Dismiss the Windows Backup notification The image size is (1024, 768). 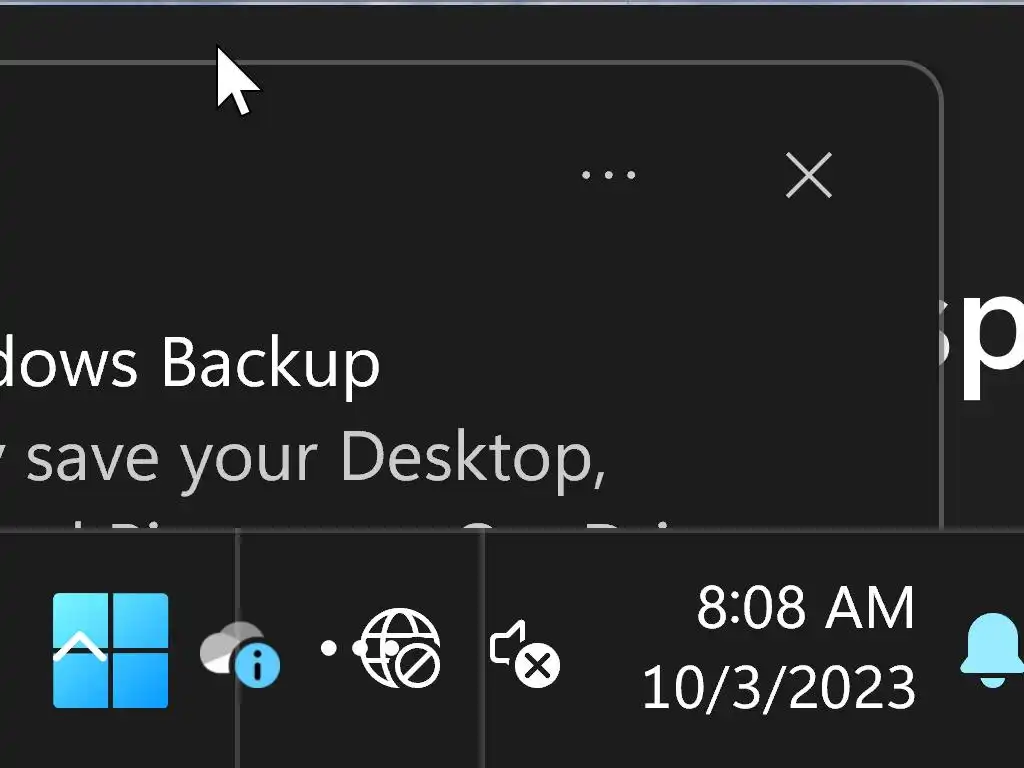[x=808, y=177]
